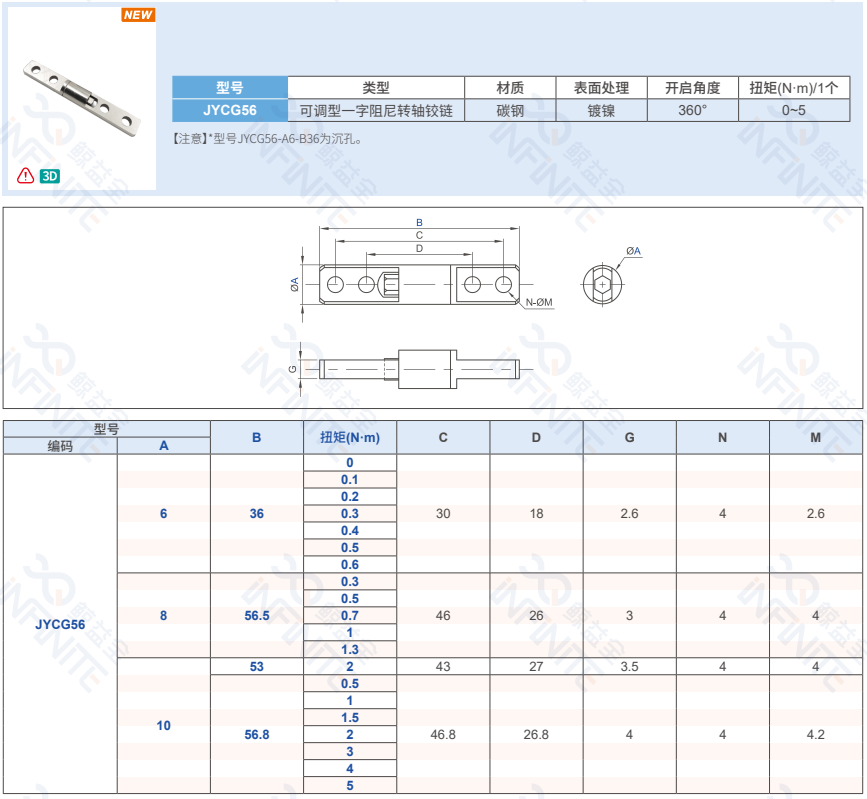The image size is (867, 799).
Task: Select torque value 5
Action: click(x=350, y=785)
